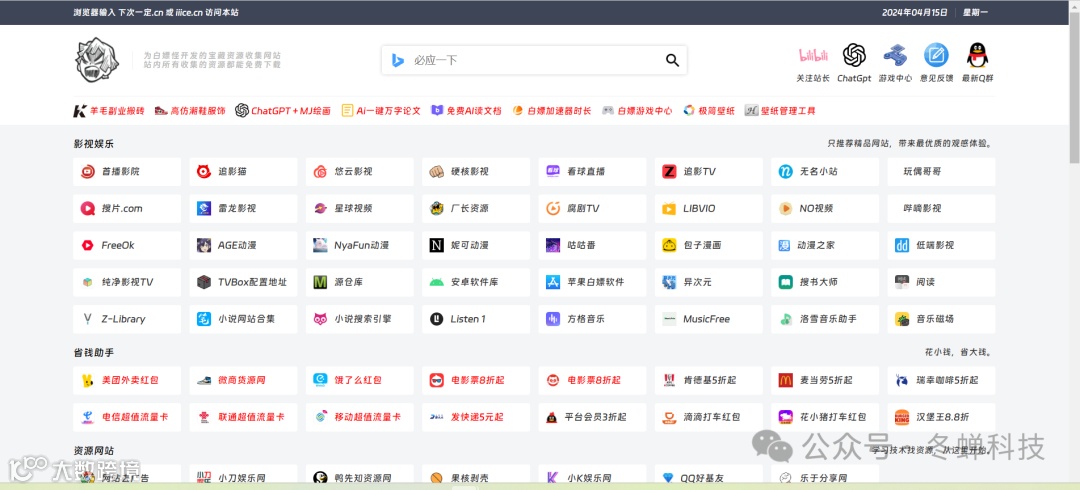Click the 方格音乐 purple icon
1080x490 pixels.
(x=553, y=319)
